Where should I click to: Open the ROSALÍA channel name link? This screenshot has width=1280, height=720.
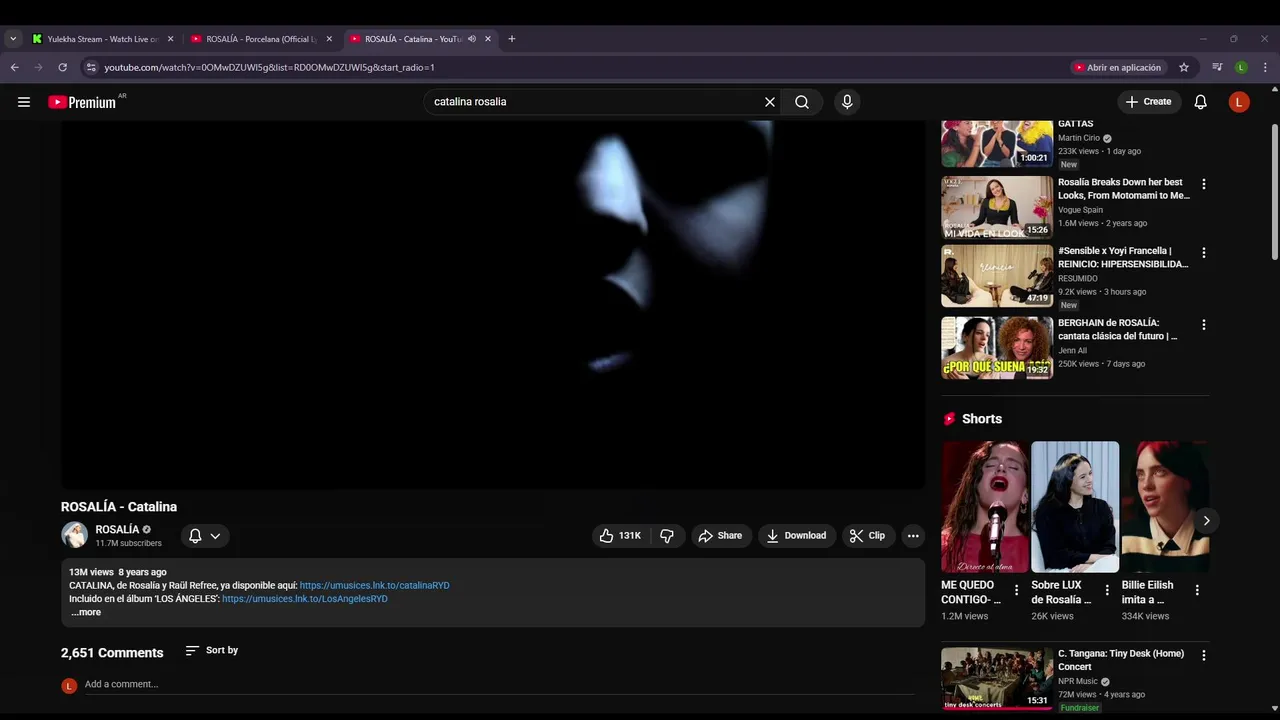pos(117,530)
